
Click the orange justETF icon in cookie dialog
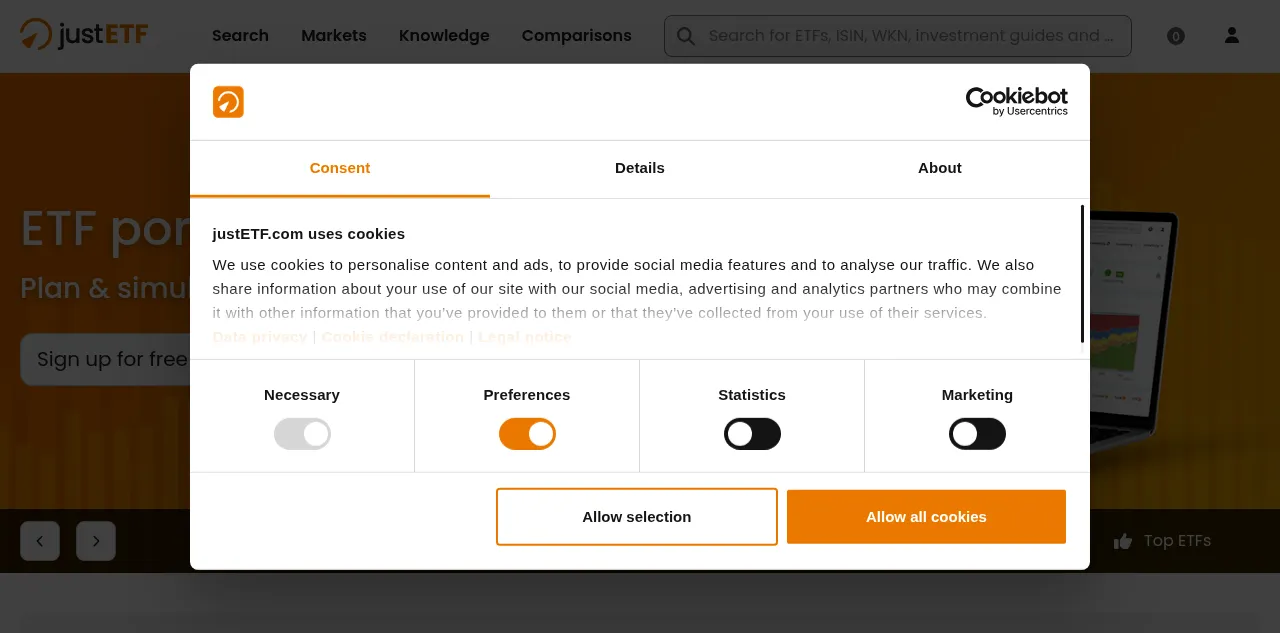(228, 102)
